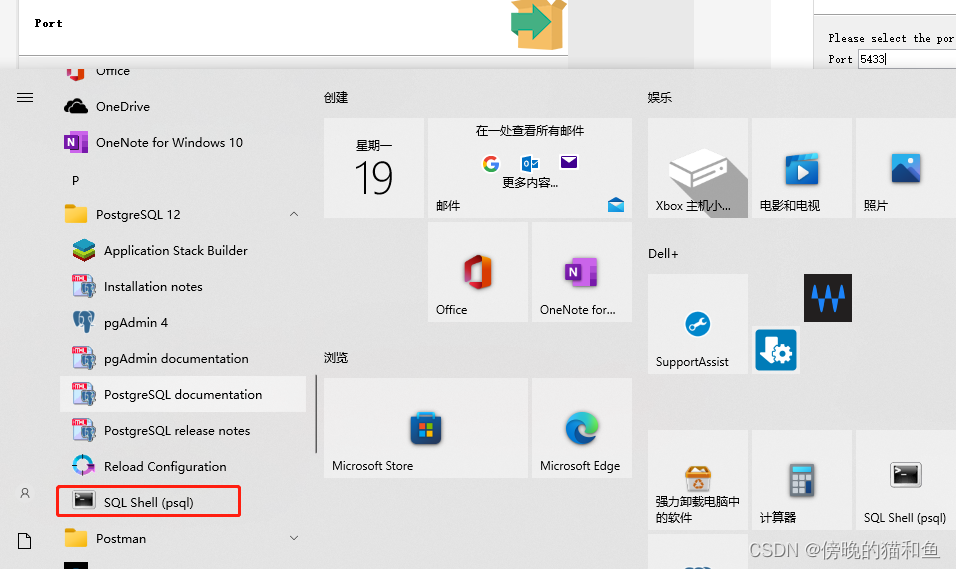Image resolution: width=956 pixels, height=569 pixels.
Task: Open the Photos tile
Action: [905, 168]
